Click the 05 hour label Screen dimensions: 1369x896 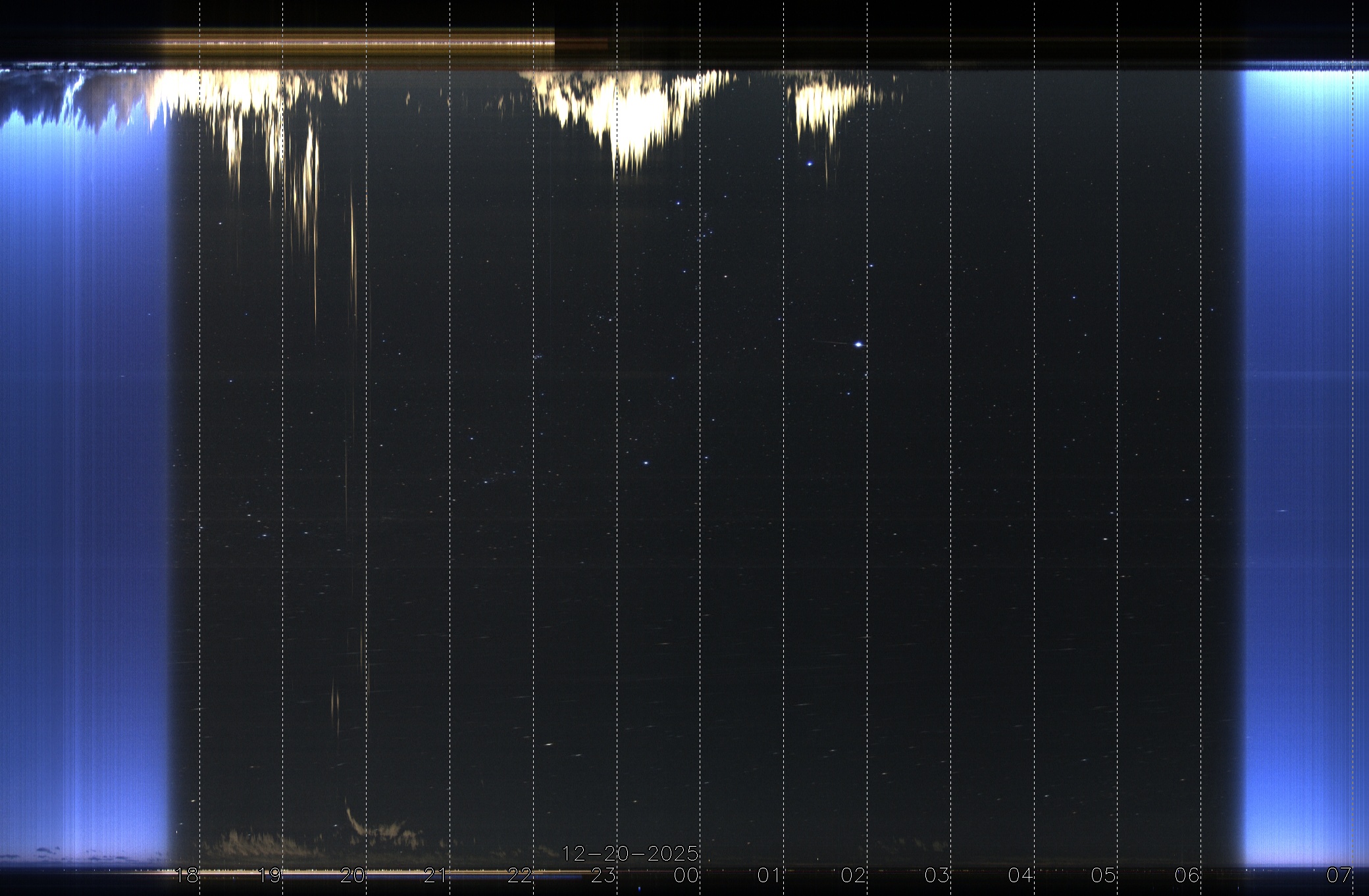(1104, 875)
